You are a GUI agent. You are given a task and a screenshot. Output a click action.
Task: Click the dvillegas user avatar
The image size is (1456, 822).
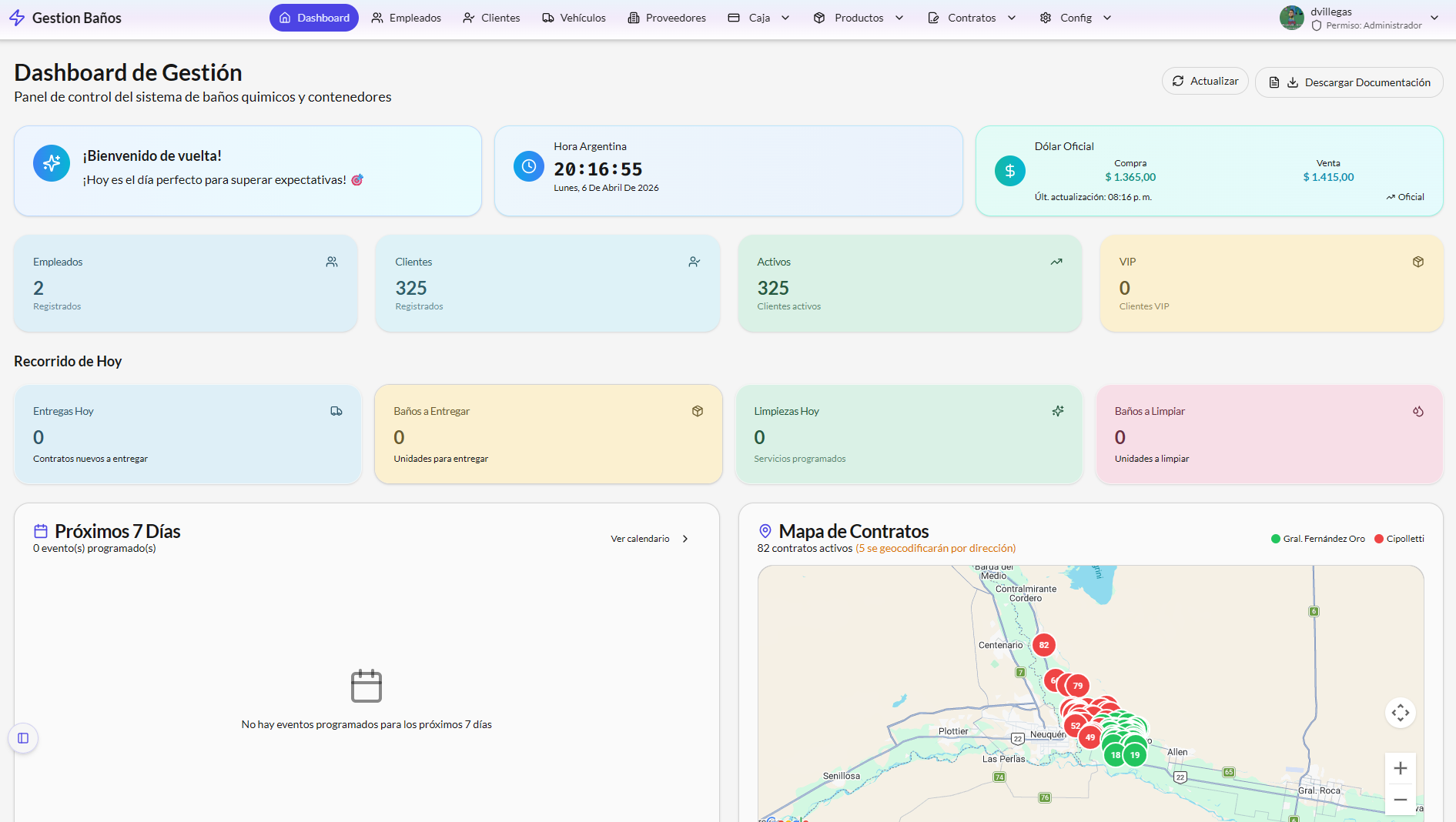click(x=1291, y=18)
